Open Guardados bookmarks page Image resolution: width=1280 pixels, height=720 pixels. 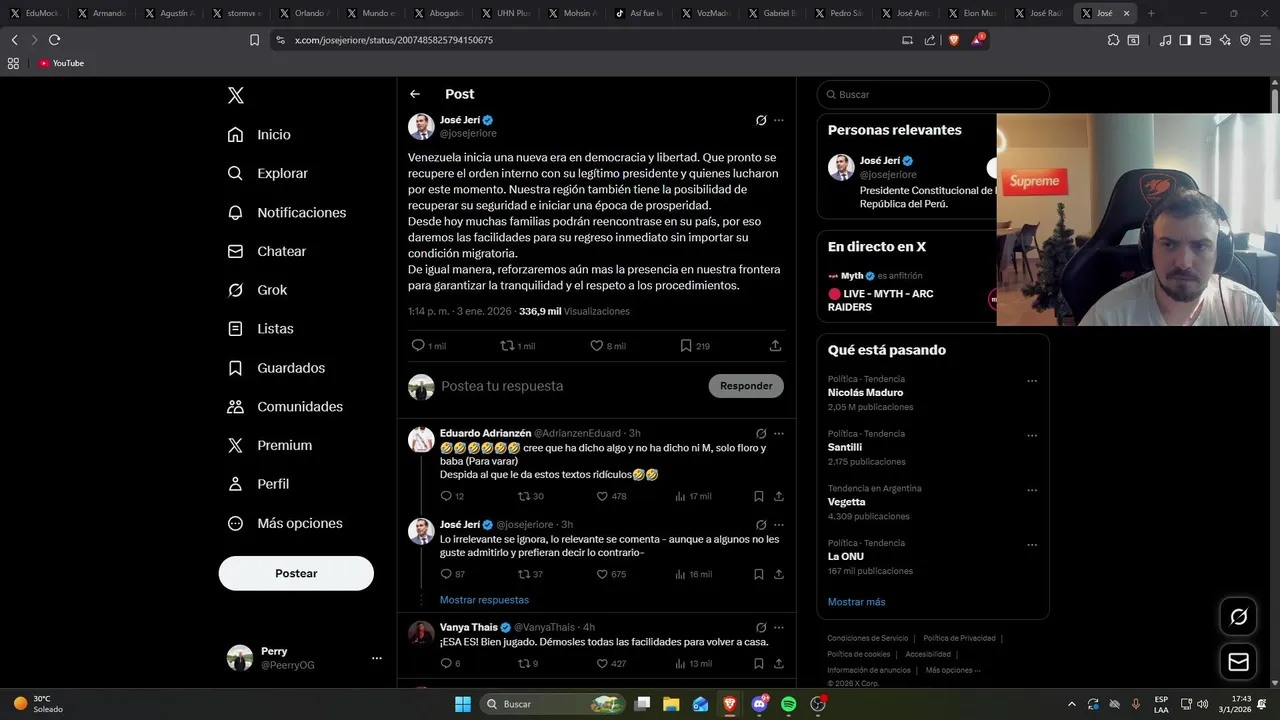pos(276,368)
